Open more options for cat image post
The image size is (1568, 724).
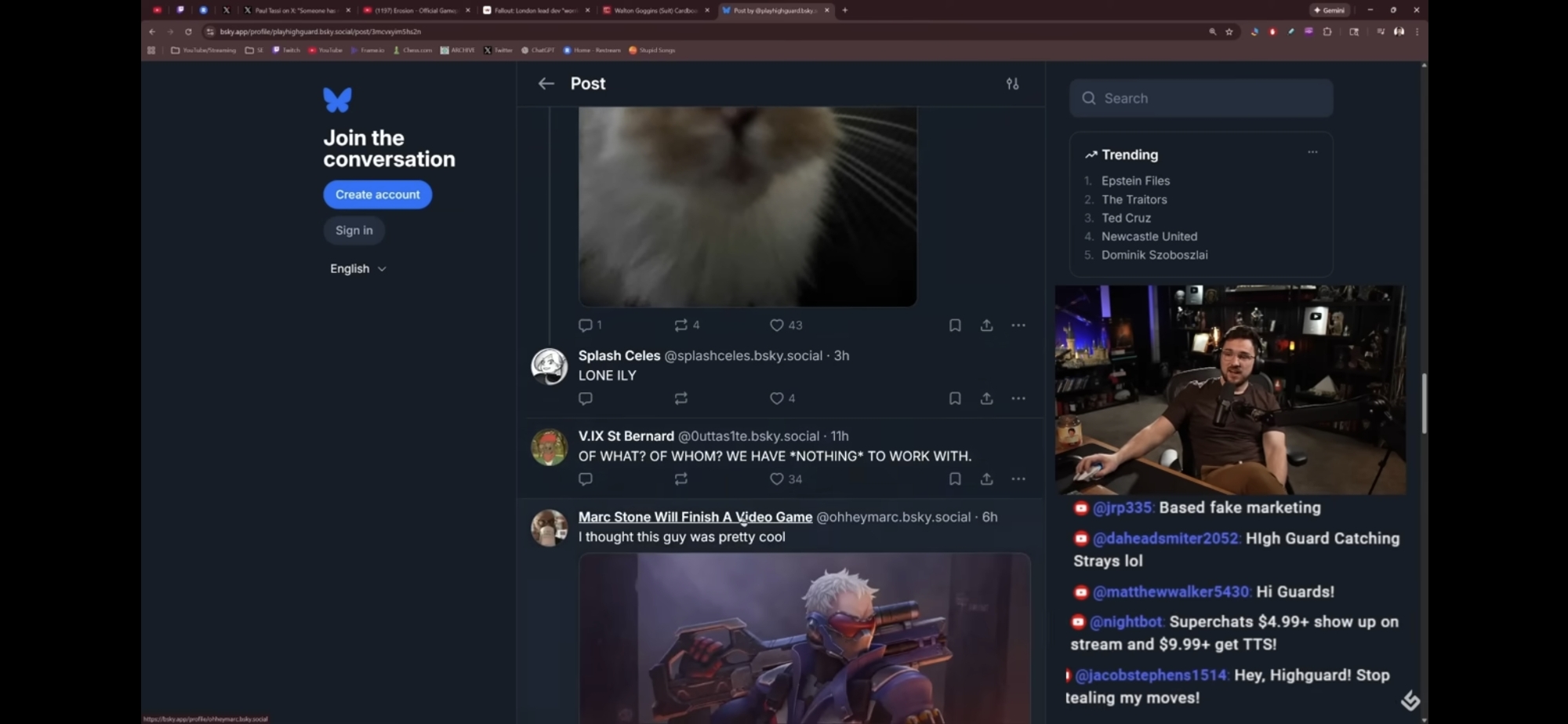1018,326
